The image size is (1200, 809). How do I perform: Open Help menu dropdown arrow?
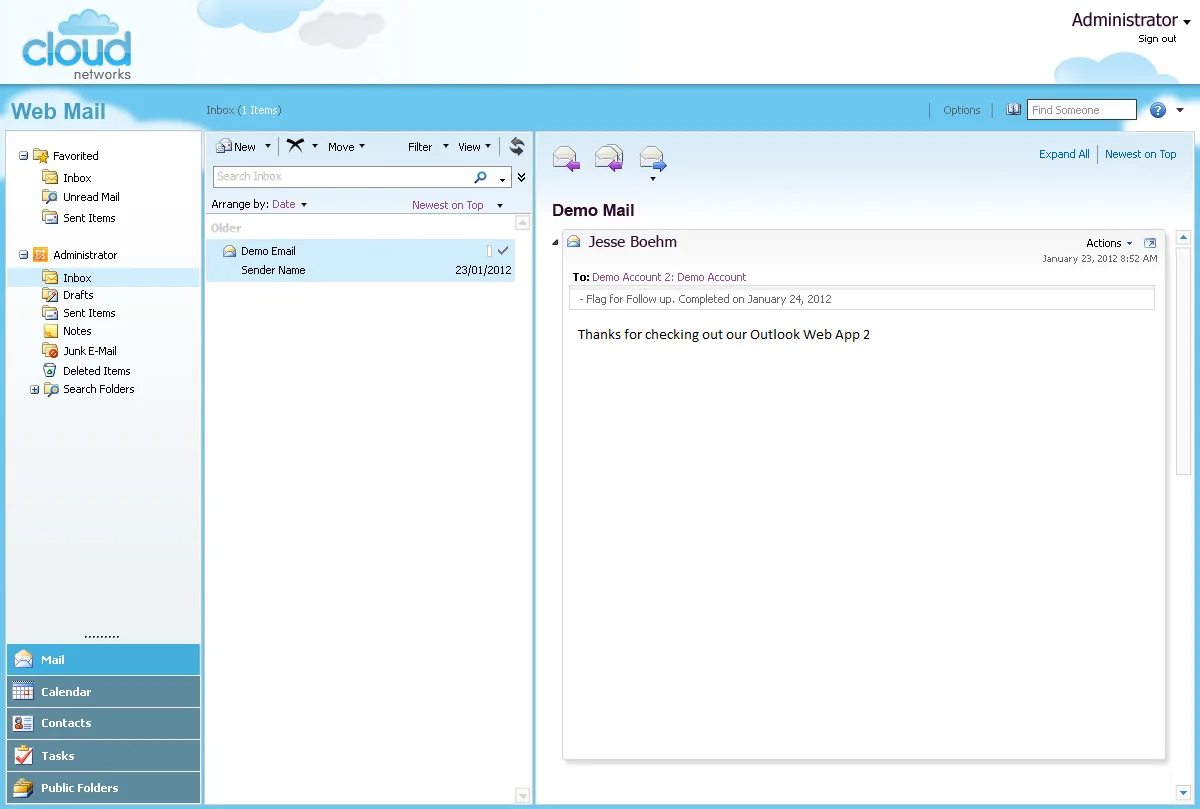[x=1180, y=110]
